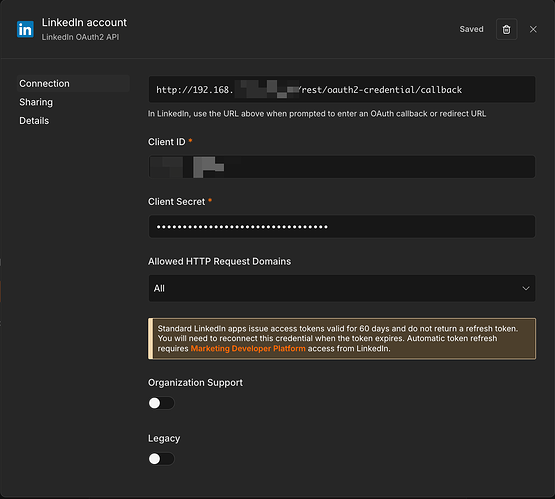
Task: Focus the Client ID input field
Action: (x=342, y=167)
